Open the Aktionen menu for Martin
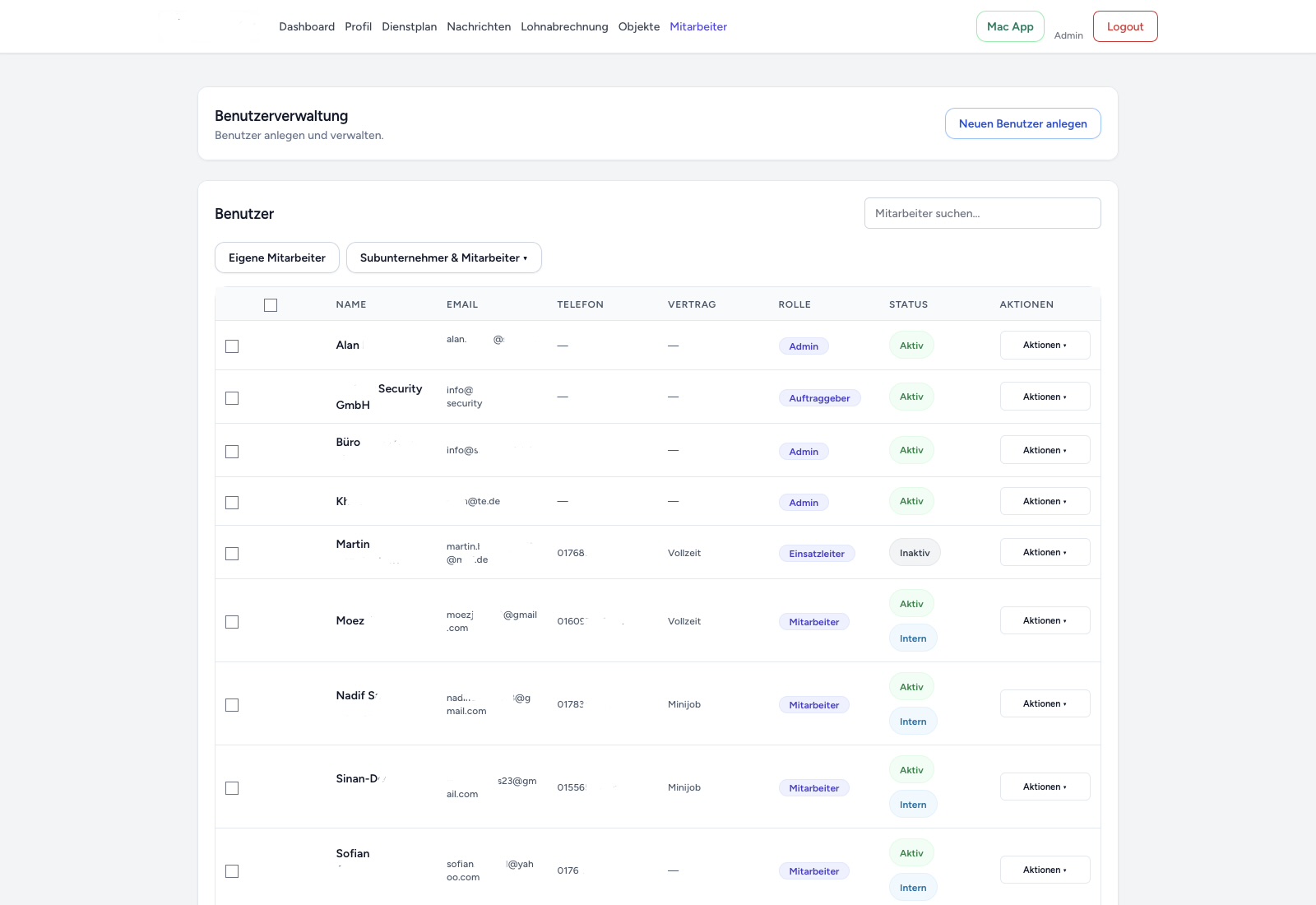 [1045, 552]
